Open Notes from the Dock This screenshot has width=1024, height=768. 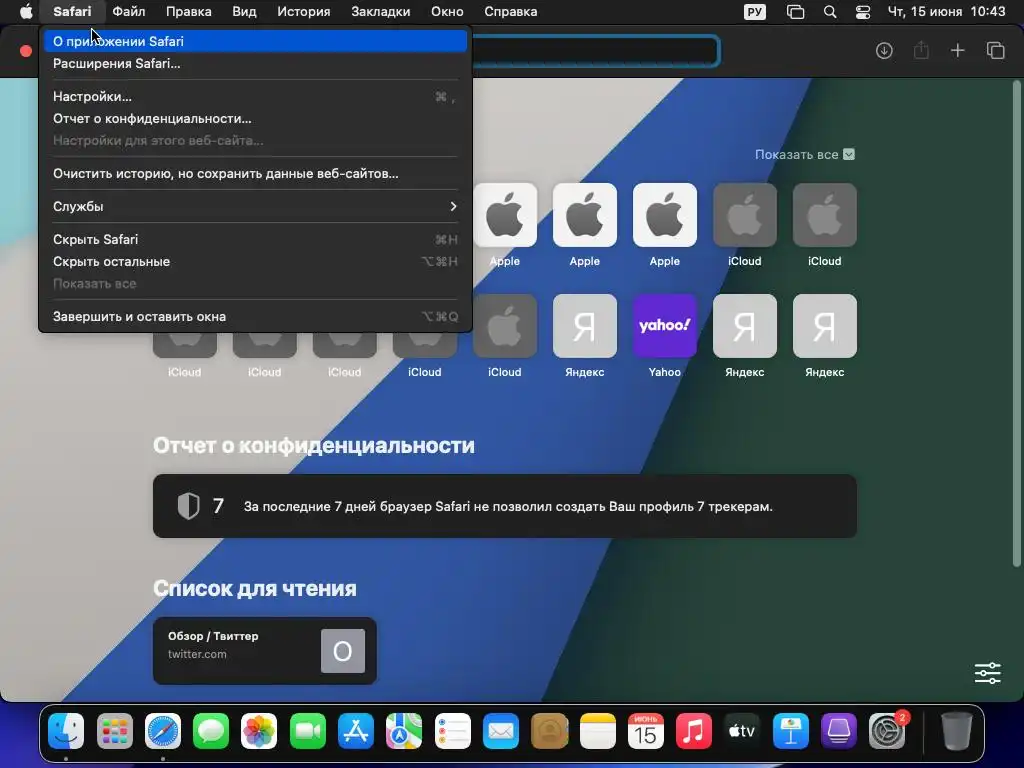(x=598, y=731)
